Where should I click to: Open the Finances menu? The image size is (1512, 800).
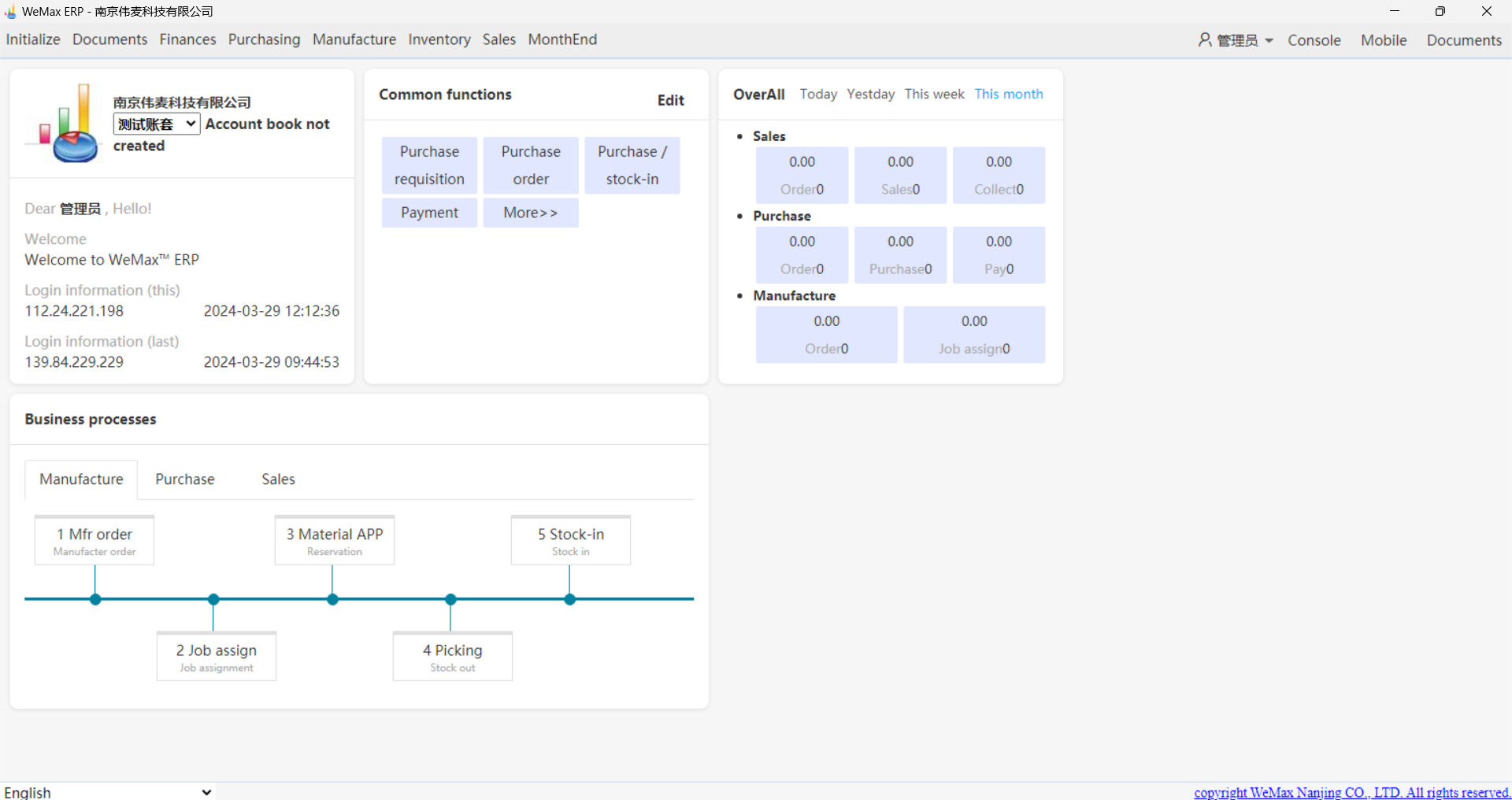pos(187,39)
